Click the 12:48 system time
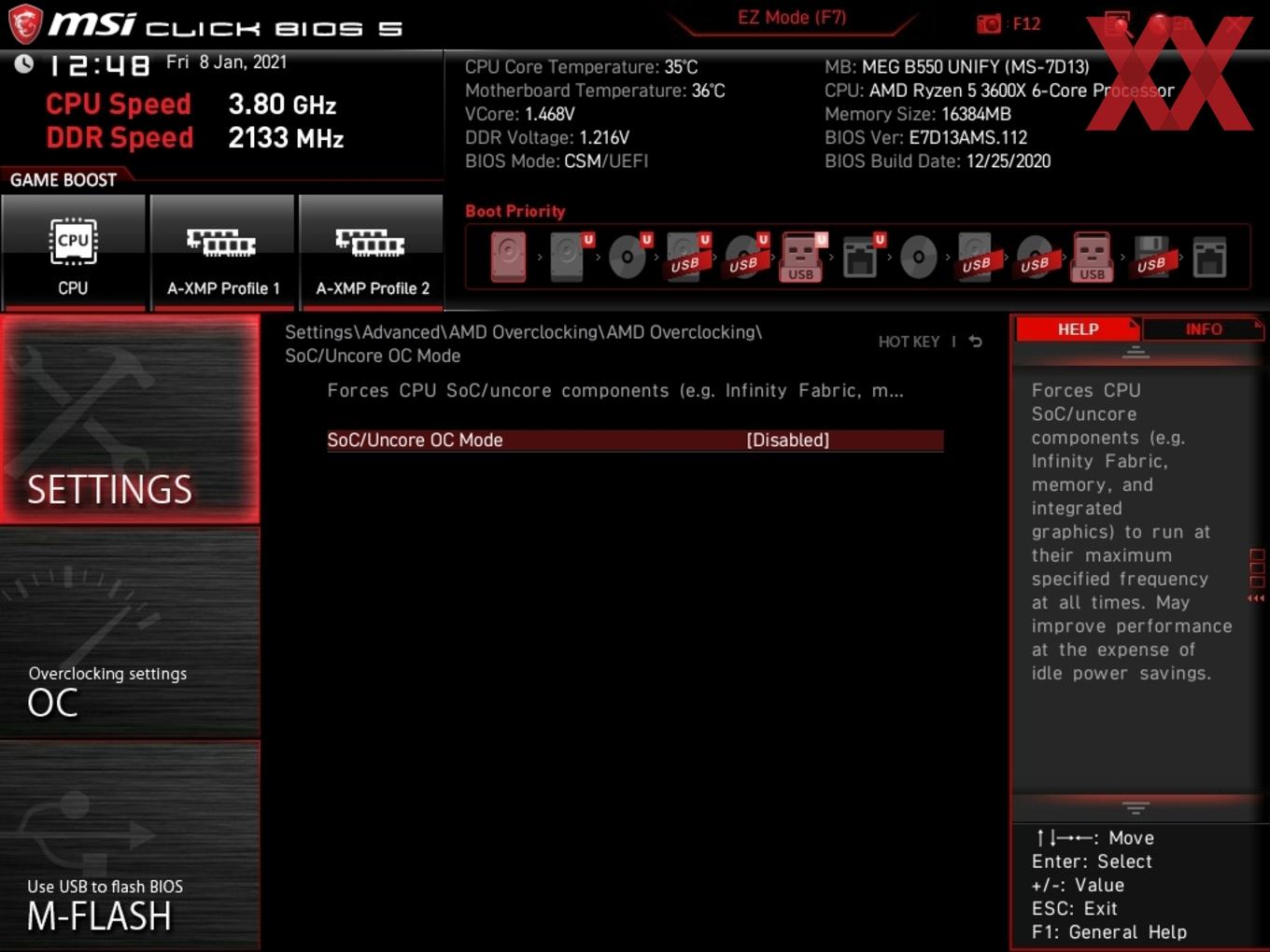The image size is (1270, 952). click(x=98, y=65)
